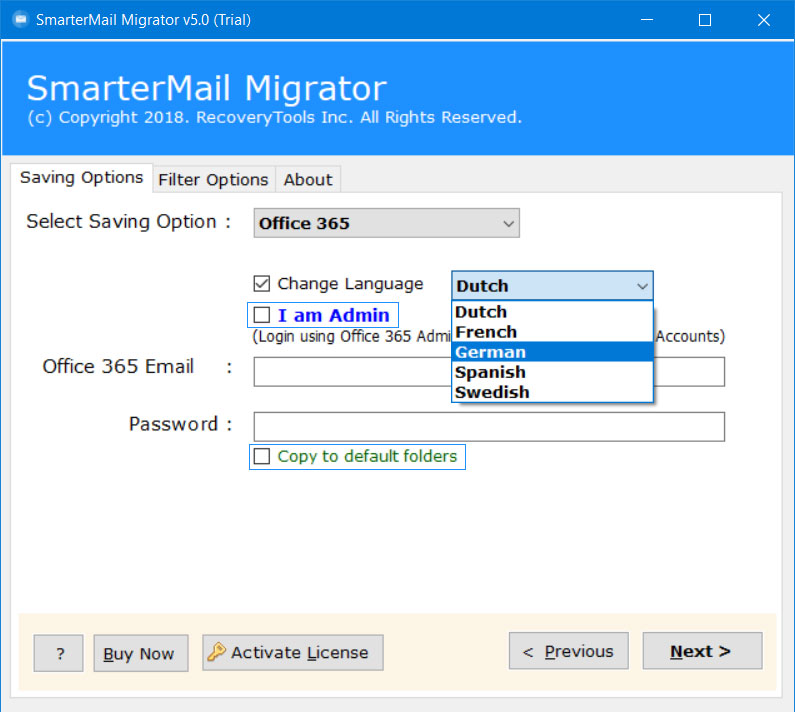The height and width of the screenshot is (712, 795).
Task: Click the key icon on Activate License
Action: 216,652
